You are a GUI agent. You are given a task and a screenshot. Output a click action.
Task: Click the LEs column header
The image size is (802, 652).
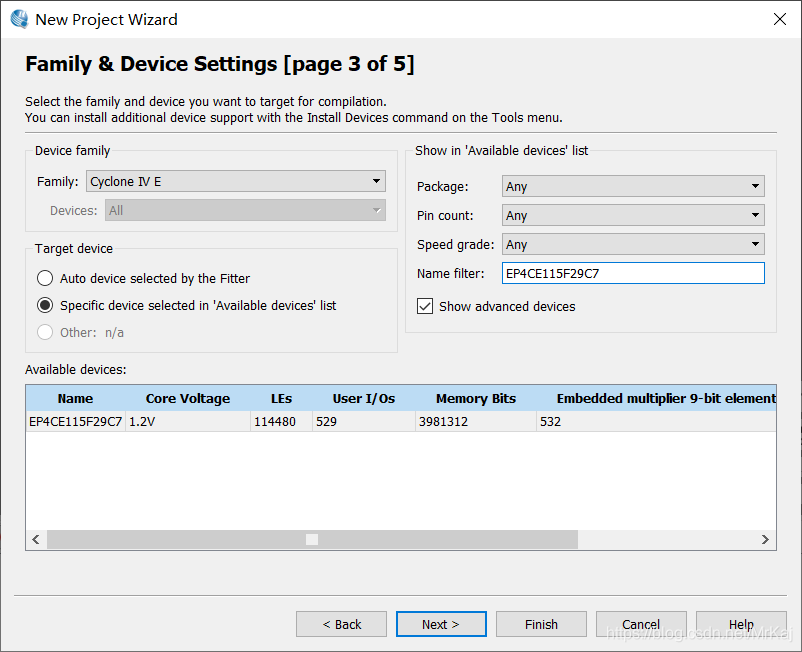pos(281,398)
